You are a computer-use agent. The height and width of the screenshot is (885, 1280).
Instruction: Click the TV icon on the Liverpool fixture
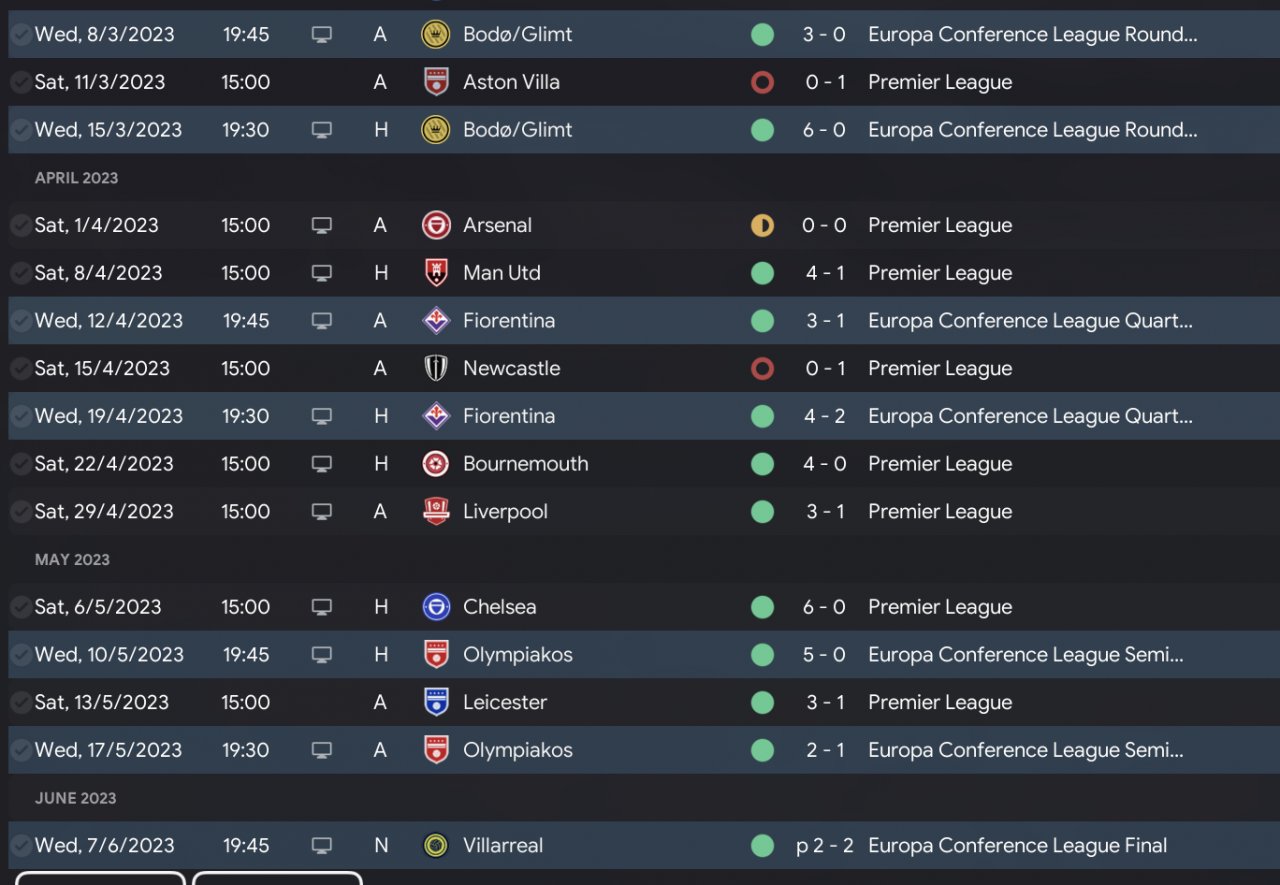(321, 511)
